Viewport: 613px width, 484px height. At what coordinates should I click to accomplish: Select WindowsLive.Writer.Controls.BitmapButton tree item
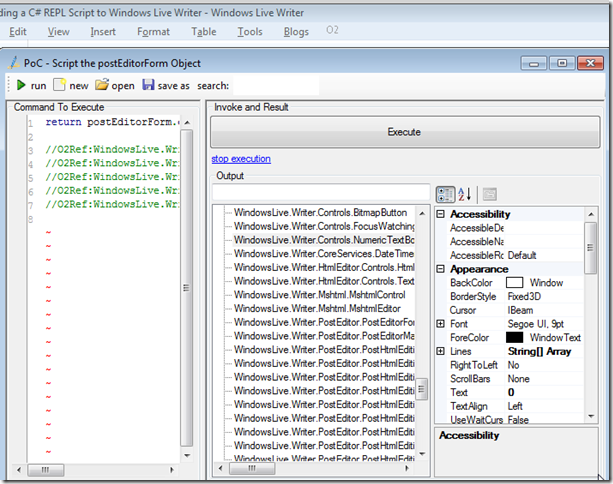pos(320,213)
